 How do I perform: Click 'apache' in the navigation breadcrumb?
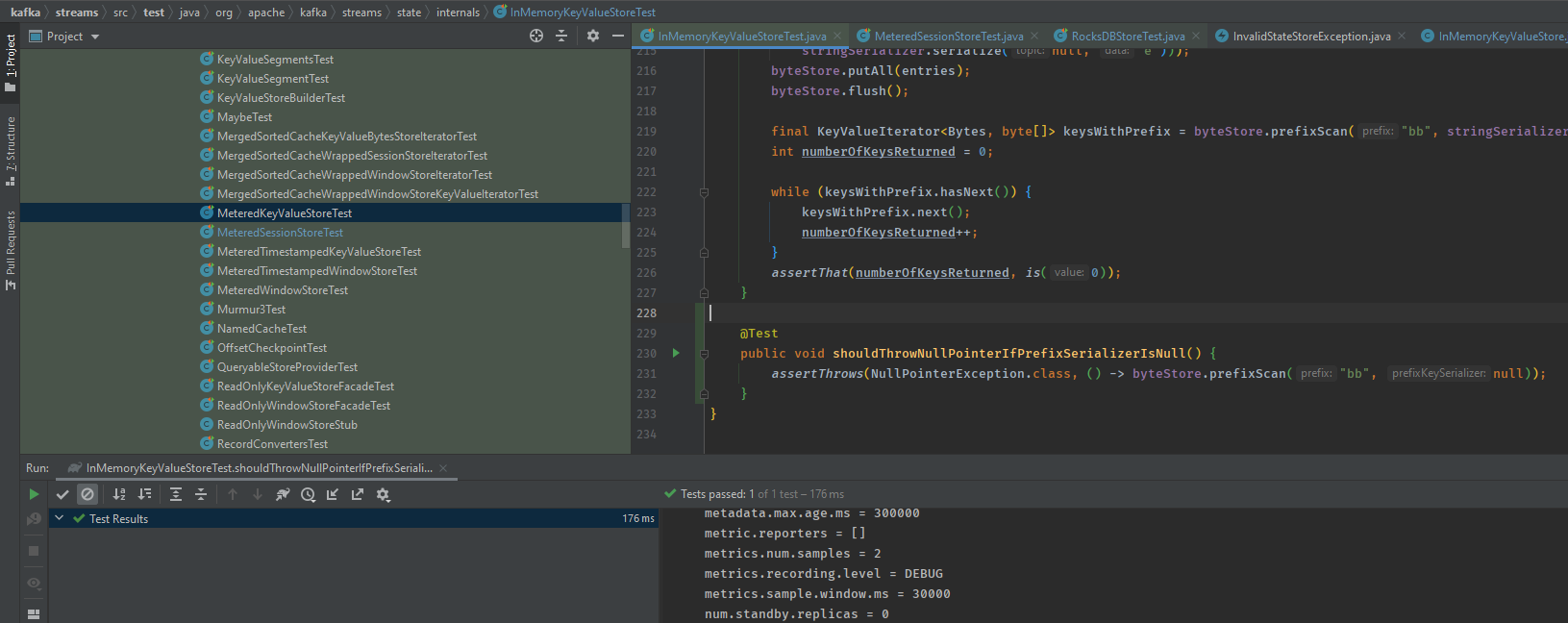pos(266,12)
